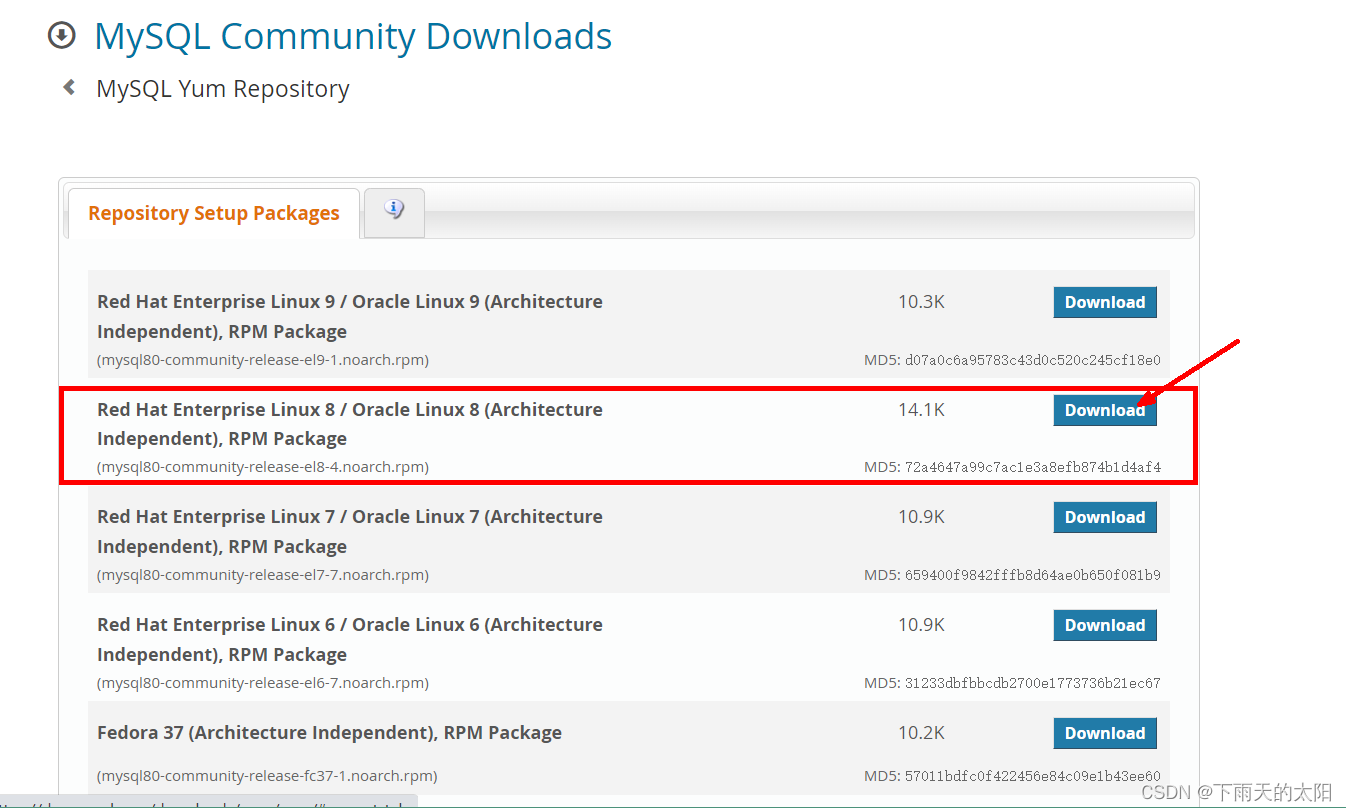Open the MySQL Community Downloads heading link
This screenshot has width=1346, height=811.
tap(353, 36)
